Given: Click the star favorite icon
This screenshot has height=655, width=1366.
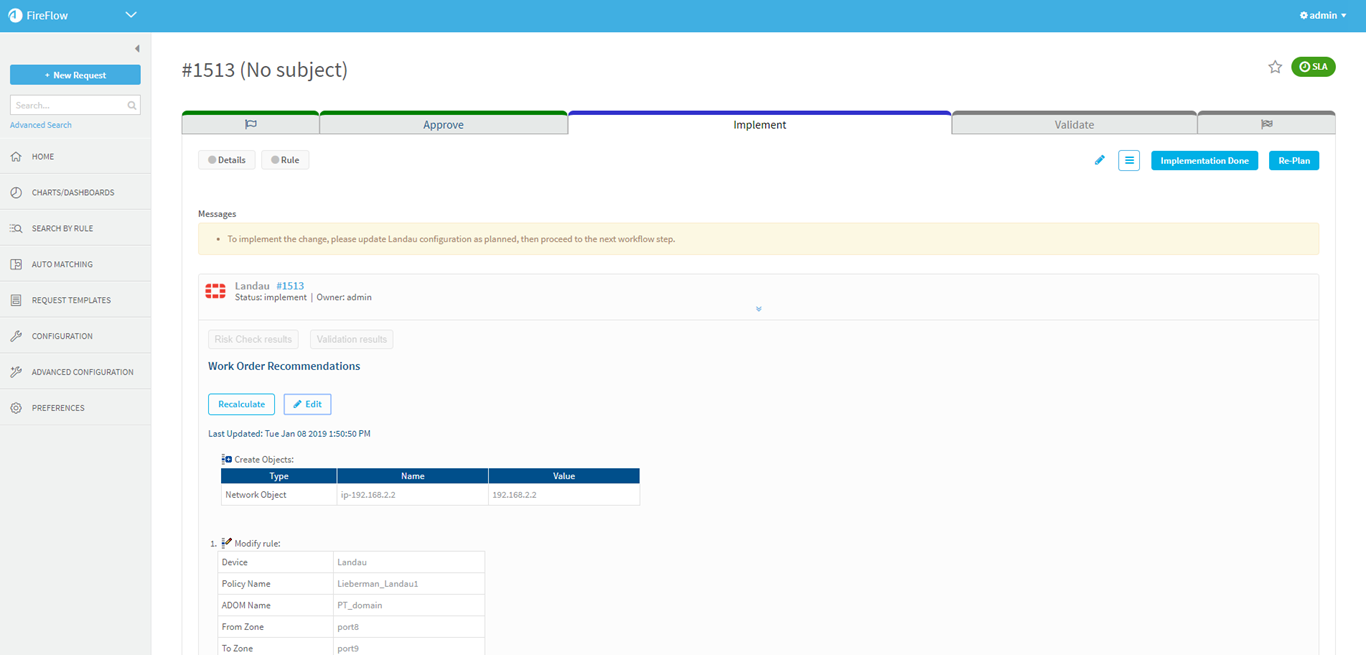Looking at the screenshot, I should [1275, 67].
